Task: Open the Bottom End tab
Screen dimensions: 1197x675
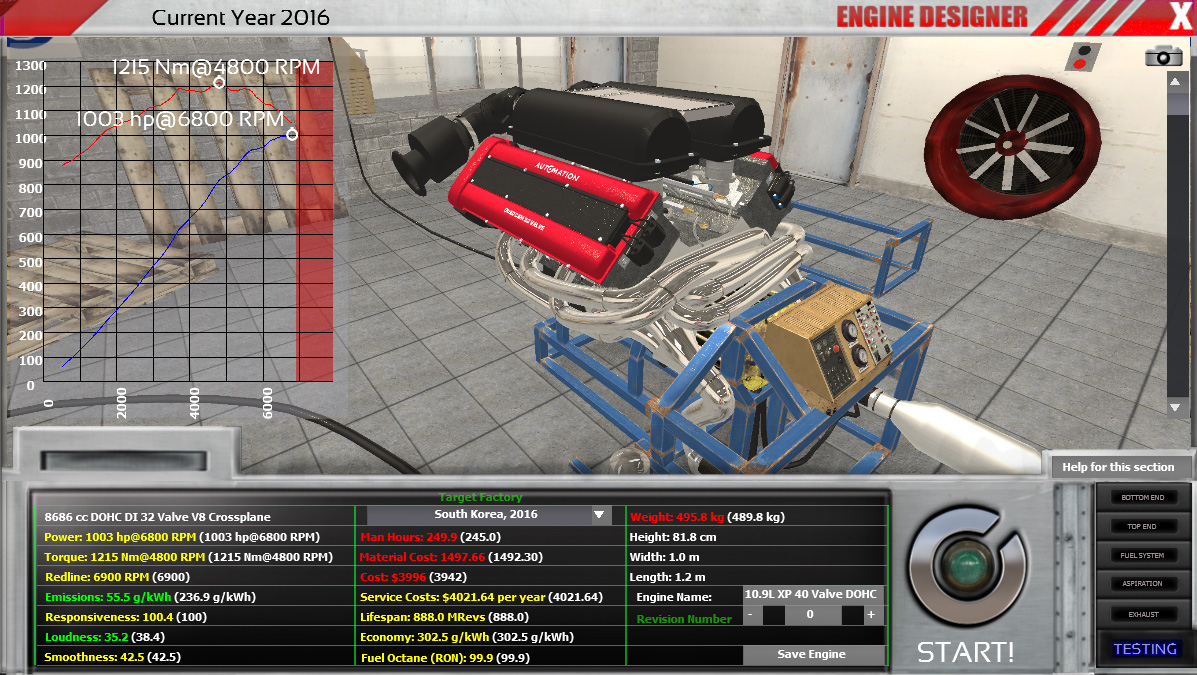Action: pyautogui.click(x=1143, y=497)
